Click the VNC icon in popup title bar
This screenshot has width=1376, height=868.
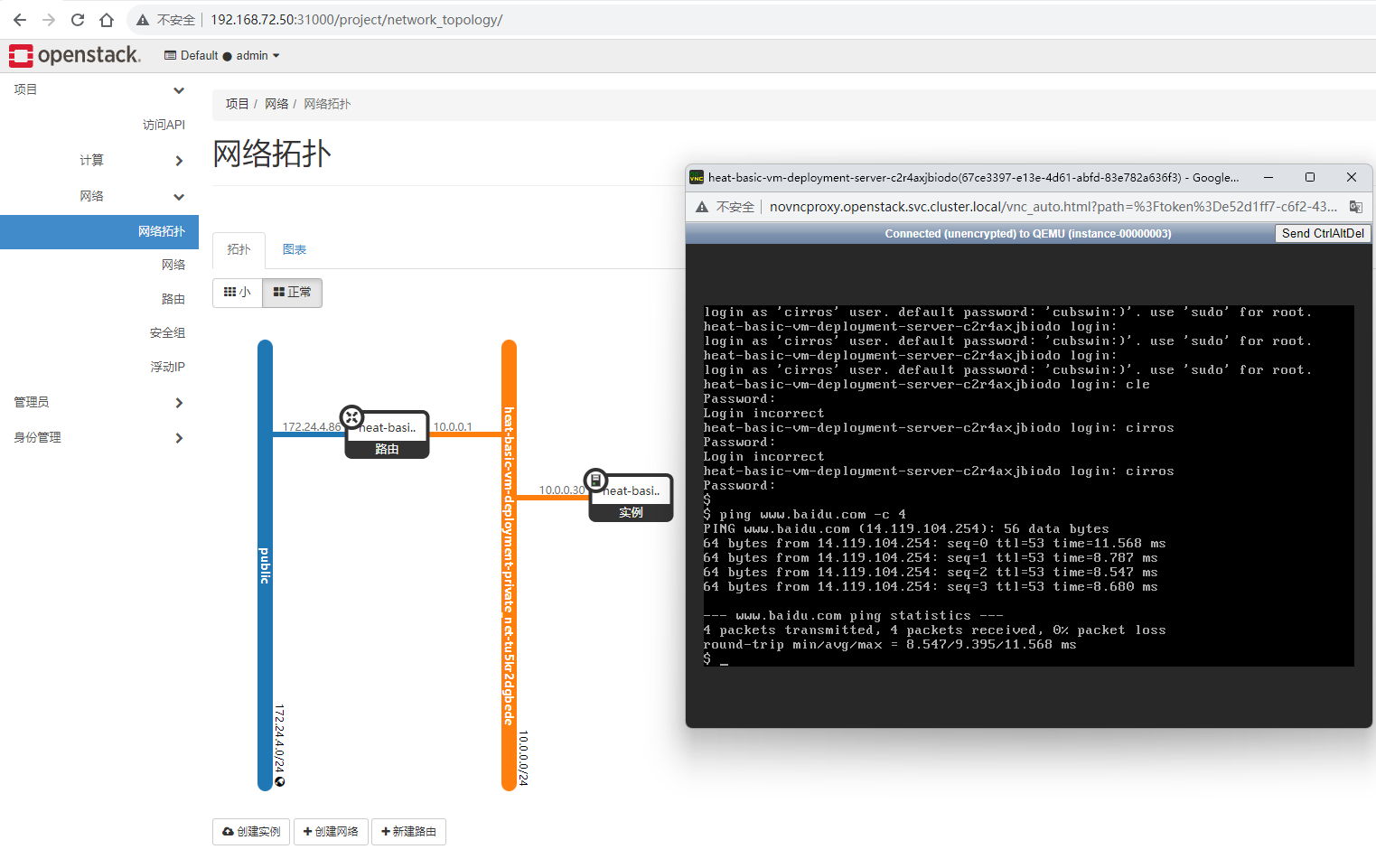pyautogui.click(x=697, y=178)
